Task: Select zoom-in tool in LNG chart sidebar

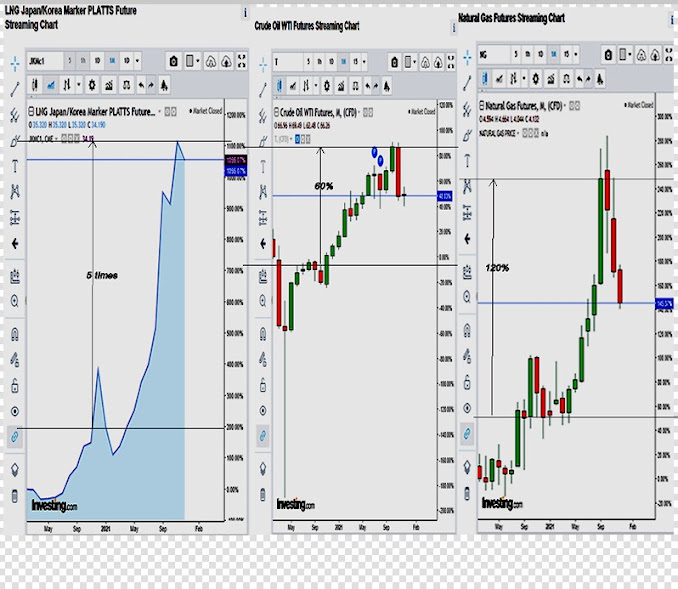Action: tap(15, 301)
